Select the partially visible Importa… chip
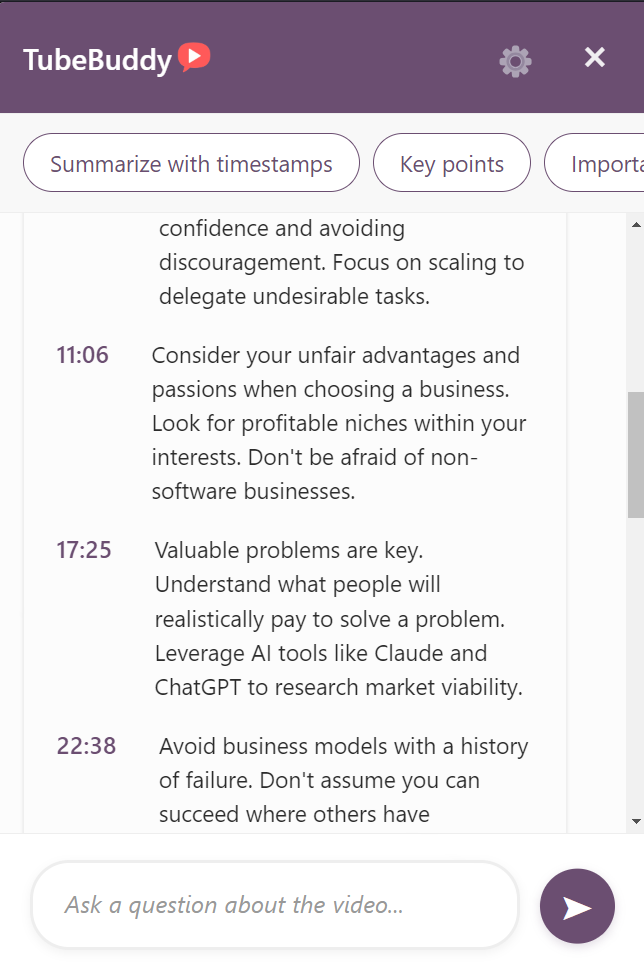 pyautogui.click(x=594, y=163)
